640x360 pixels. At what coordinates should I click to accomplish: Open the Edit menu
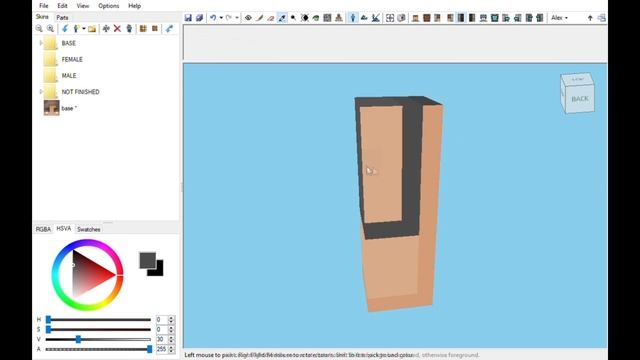[x=62, y=6]
